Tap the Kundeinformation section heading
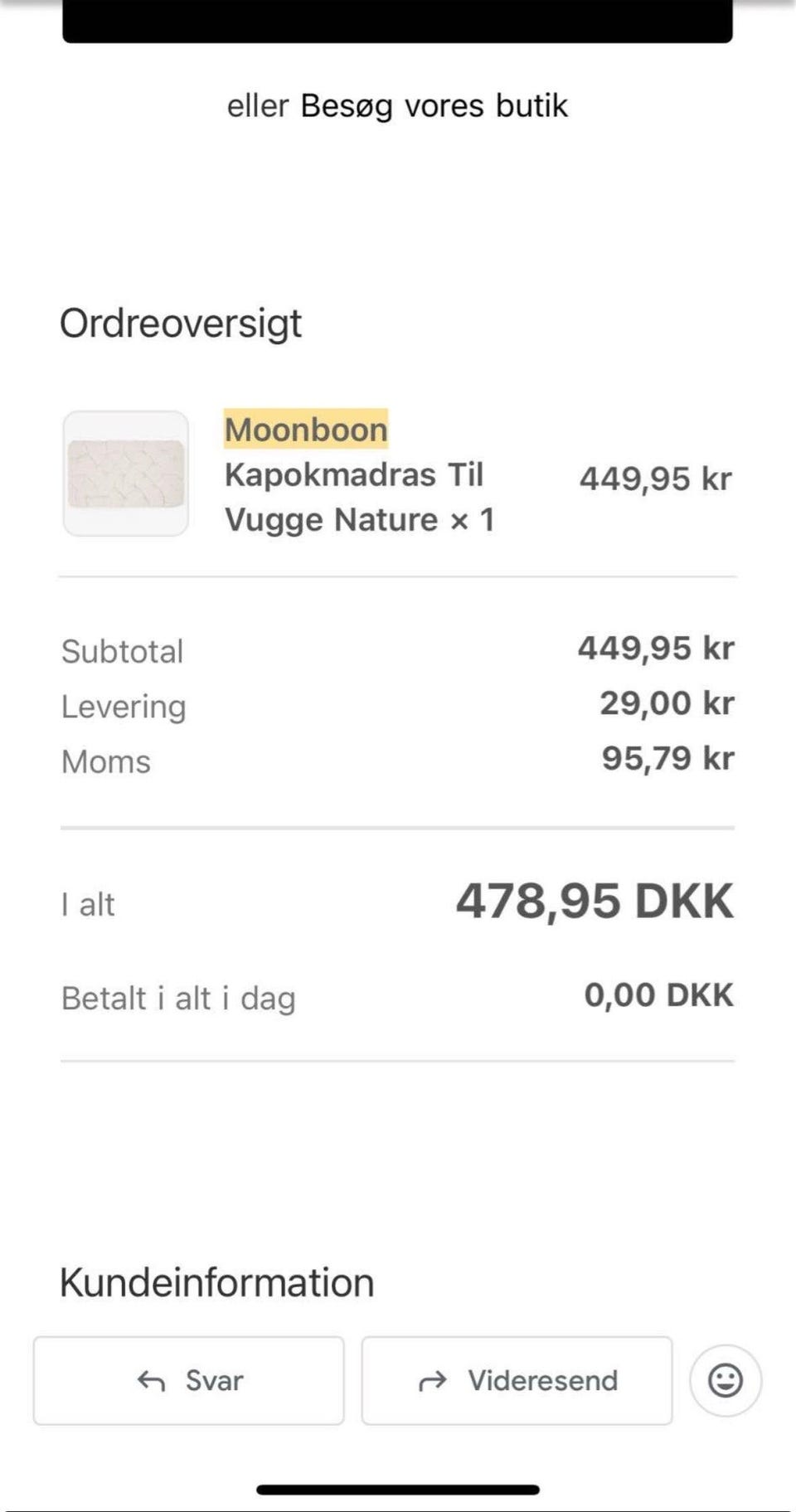The image size is (796, 1512). tap(216, 1283)
